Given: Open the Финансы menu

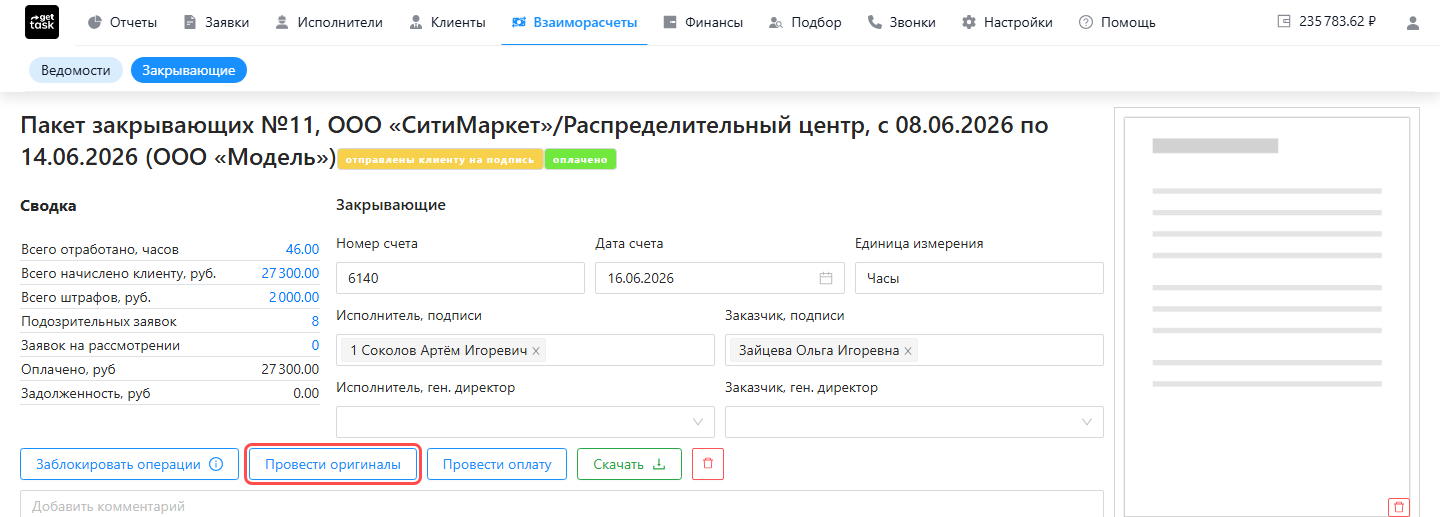Looking at the screenshot, I should (704, 22).
